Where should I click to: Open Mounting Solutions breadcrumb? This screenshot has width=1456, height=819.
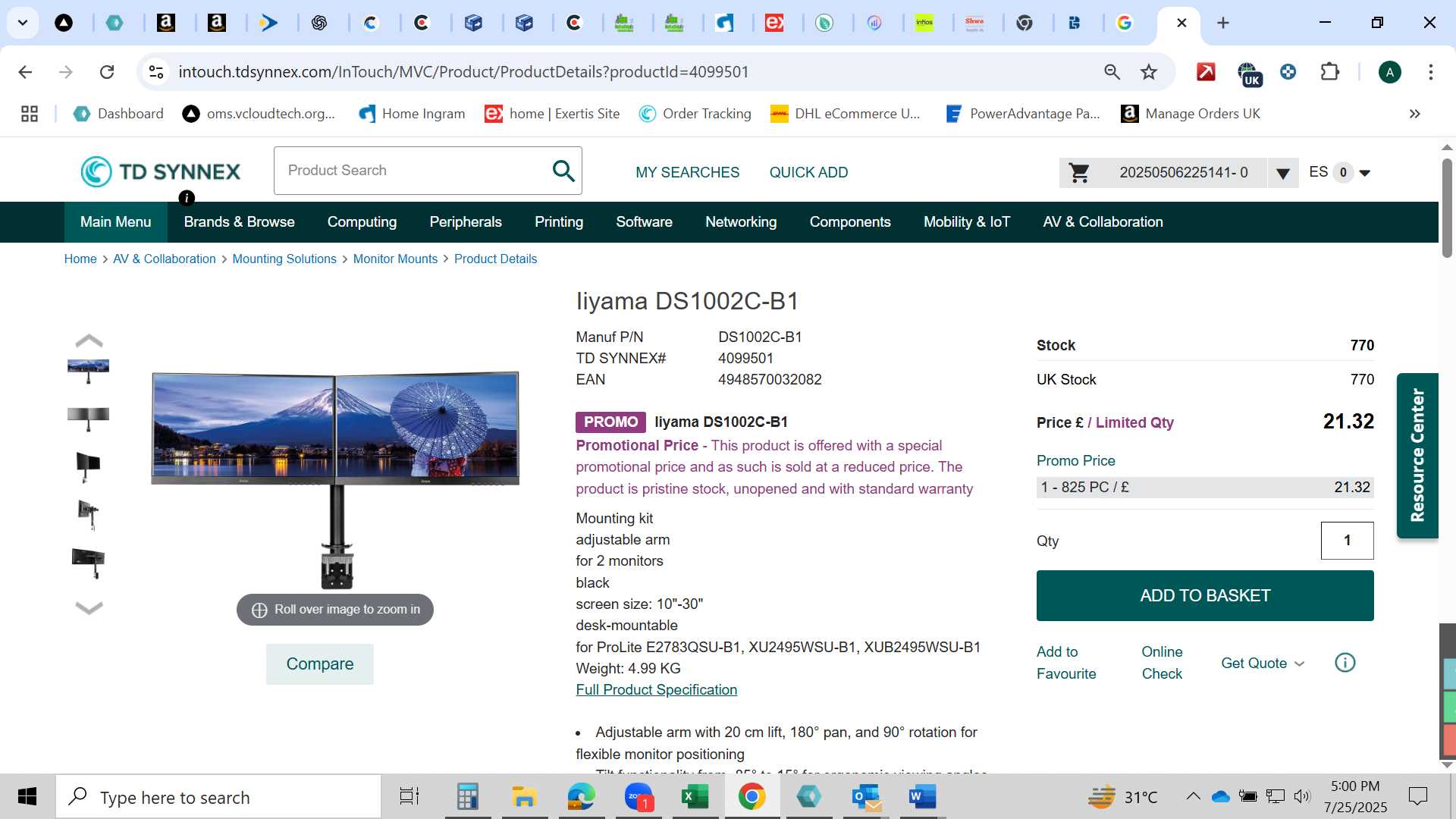pos(284,259)
